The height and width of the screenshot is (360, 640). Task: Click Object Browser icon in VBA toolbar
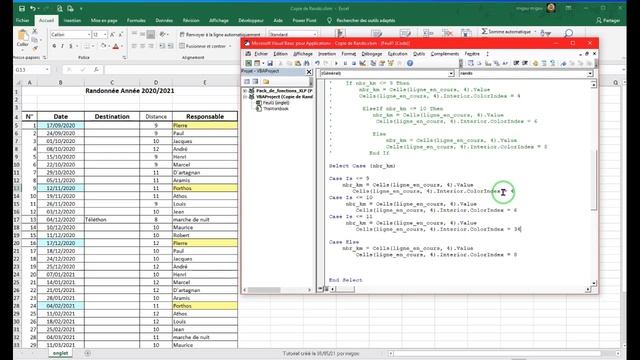coord(391,63)
